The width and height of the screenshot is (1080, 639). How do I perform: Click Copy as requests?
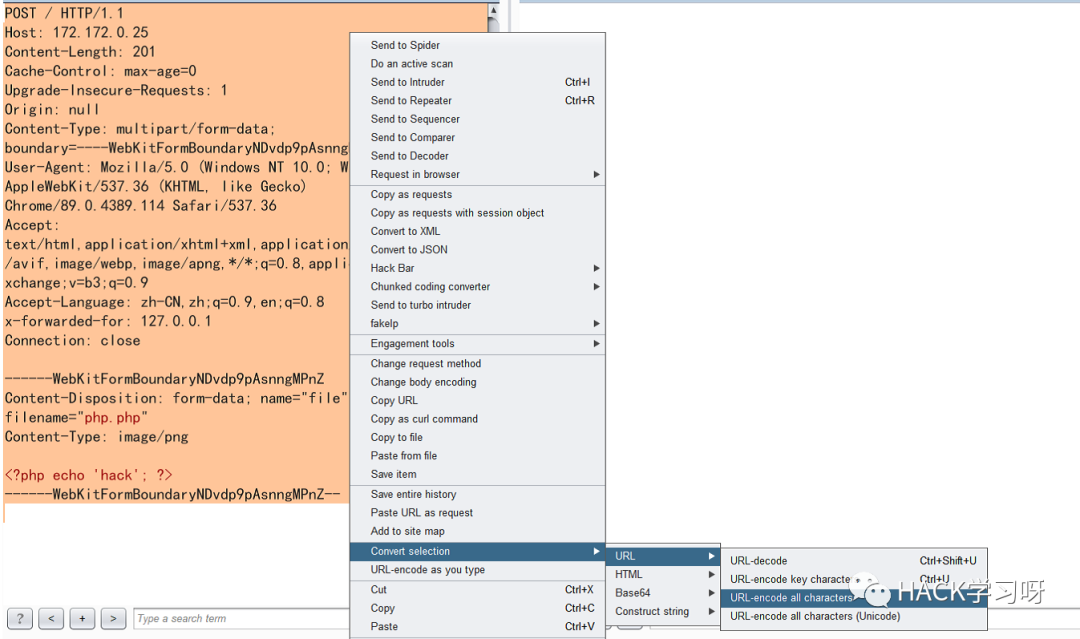pos(477,195)
